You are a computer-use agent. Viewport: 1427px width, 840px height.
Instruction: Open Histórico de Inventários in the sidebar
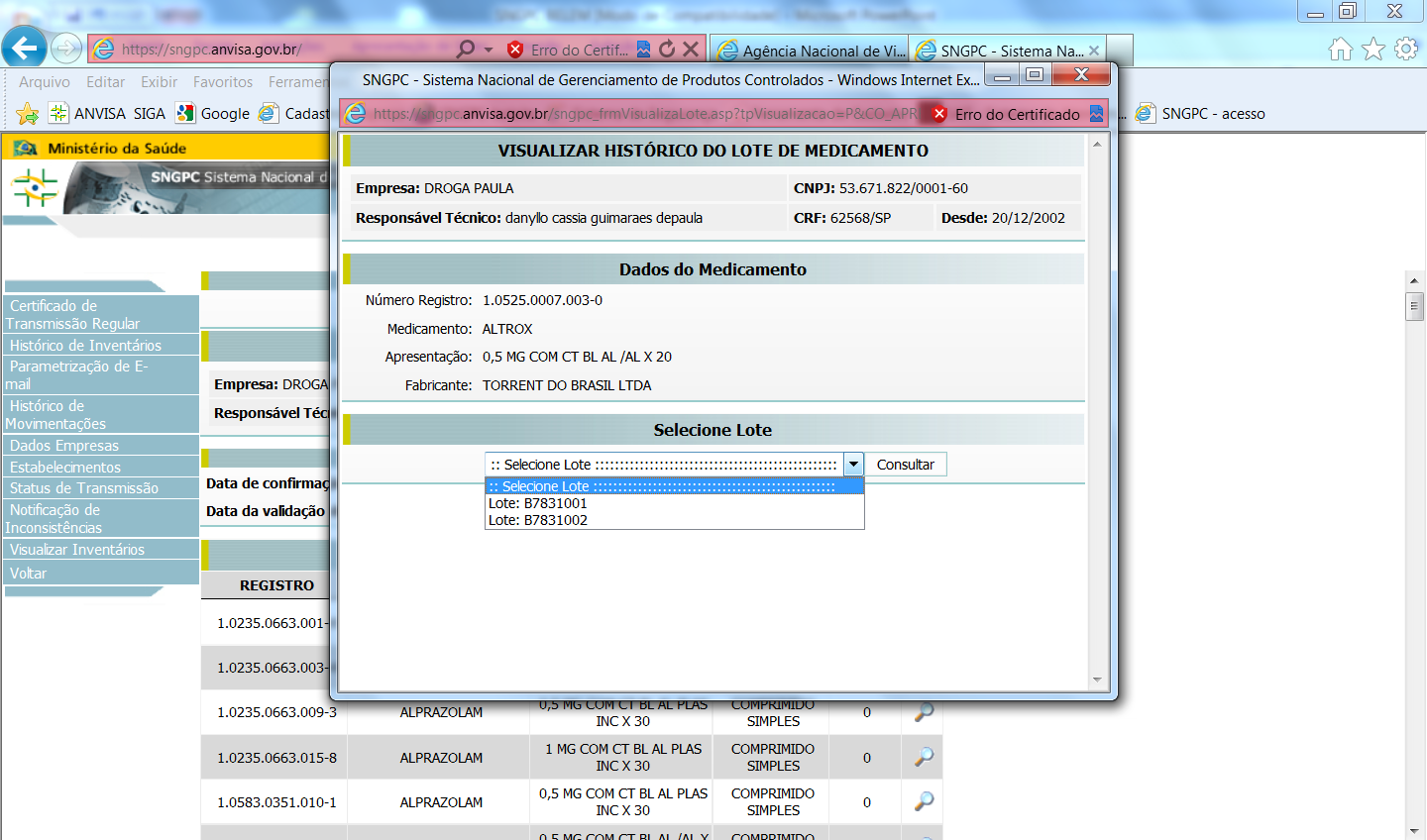101,346
